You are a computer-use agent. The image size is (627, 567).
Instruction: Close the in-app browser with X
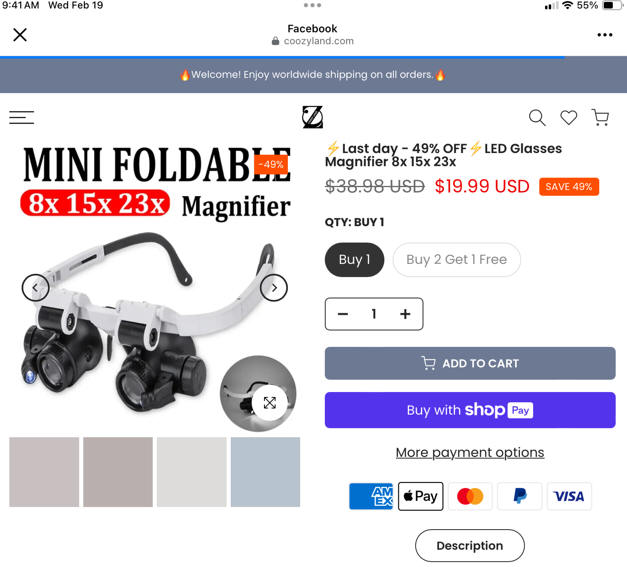tap(20, 35)
